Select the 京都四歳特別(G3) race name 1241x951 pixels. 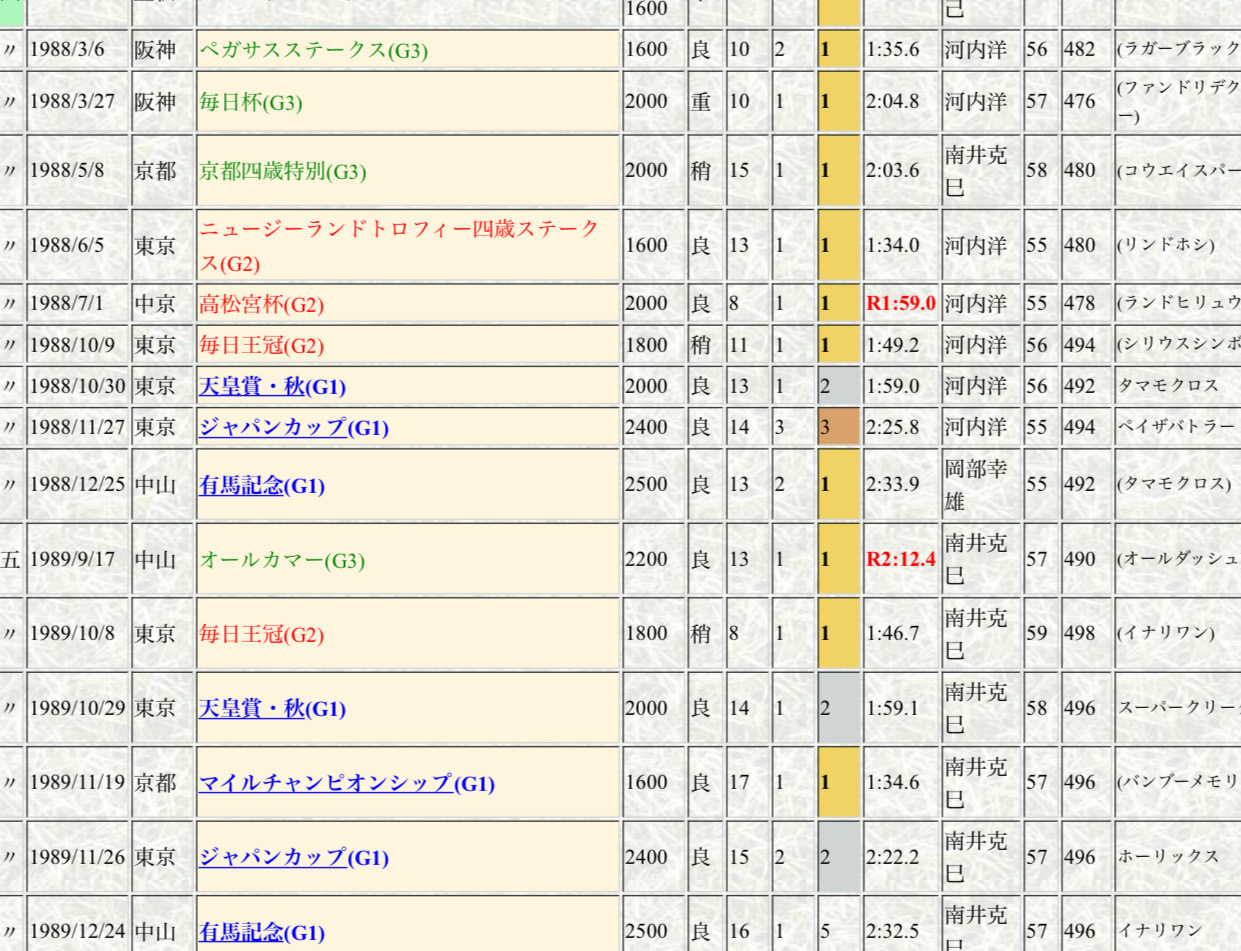(x=283, y=171)
